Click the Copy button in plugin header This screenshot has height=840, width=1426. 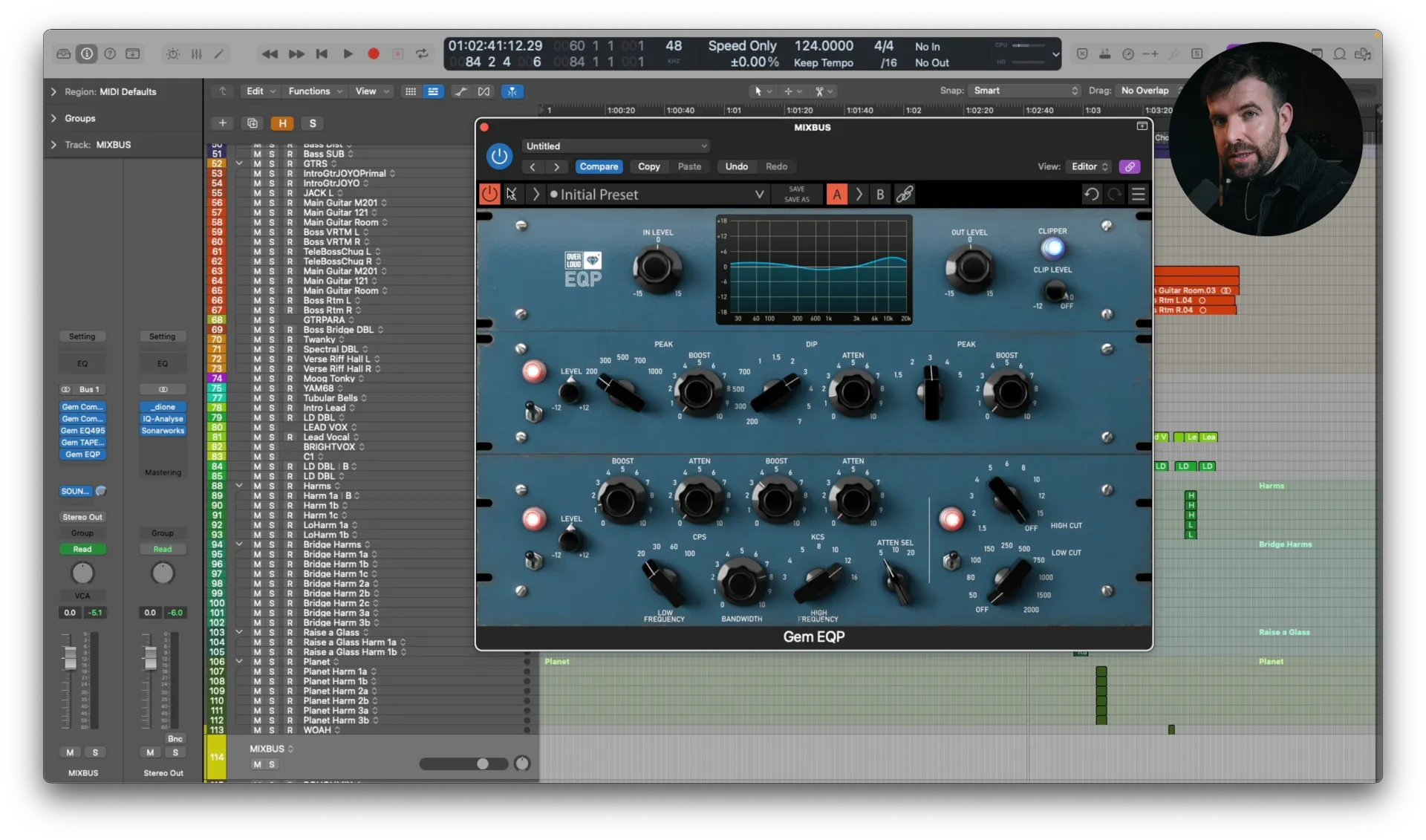click(648, 166)
